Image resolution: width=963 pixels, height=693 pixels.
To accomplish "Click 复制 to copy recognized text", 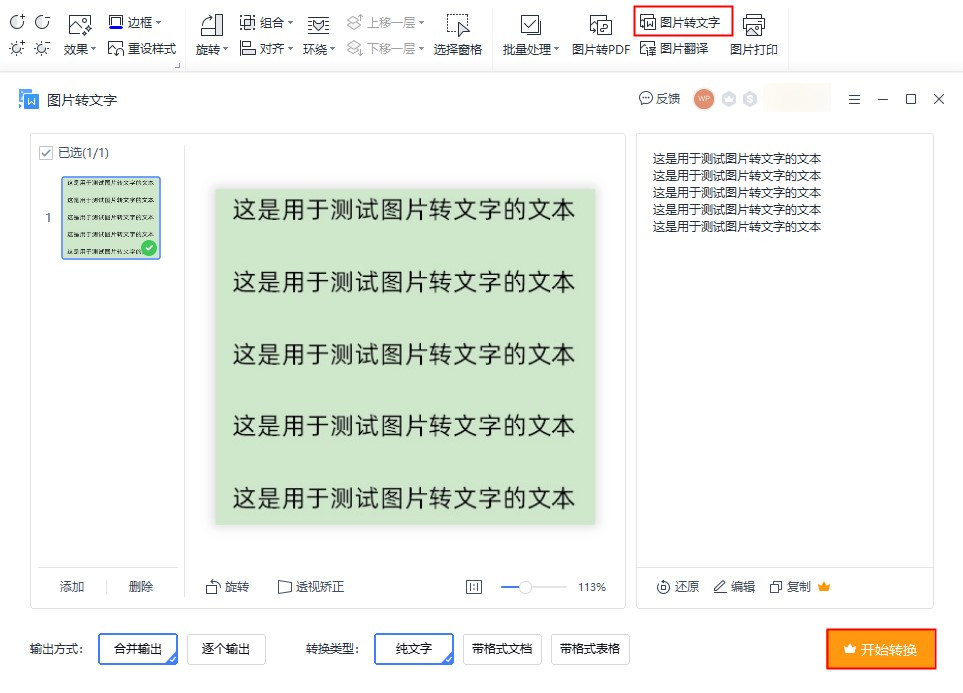I will pos(790,587).
